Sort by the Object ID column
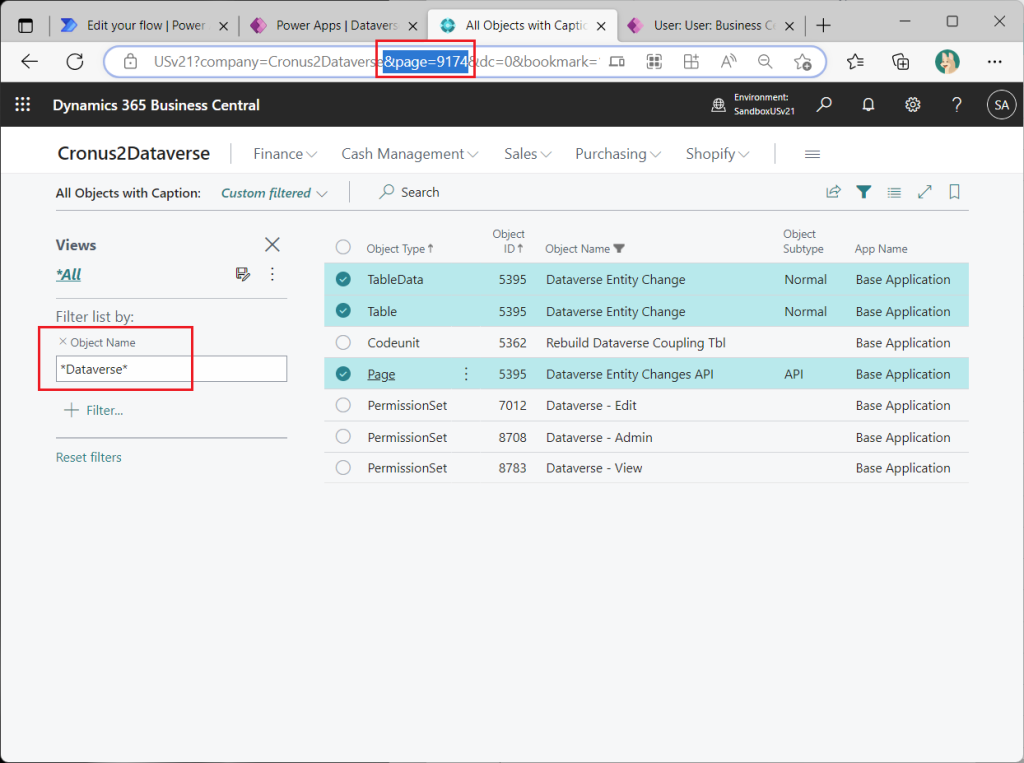1024x763 pixels. coord(508,241)
